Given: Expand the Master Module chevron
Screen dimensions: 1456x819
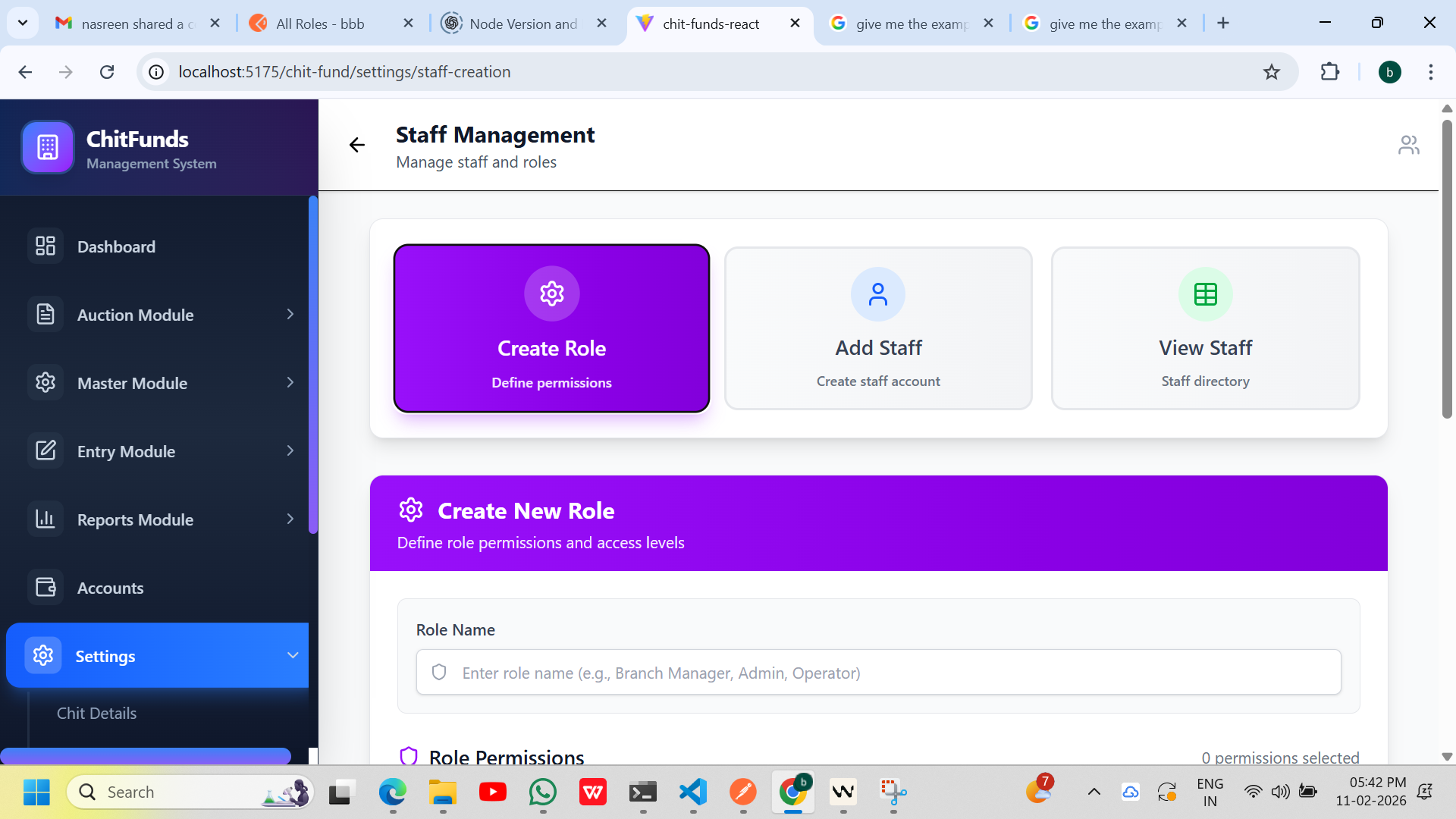Looking at the screenshot, I should tap(290, 383).
